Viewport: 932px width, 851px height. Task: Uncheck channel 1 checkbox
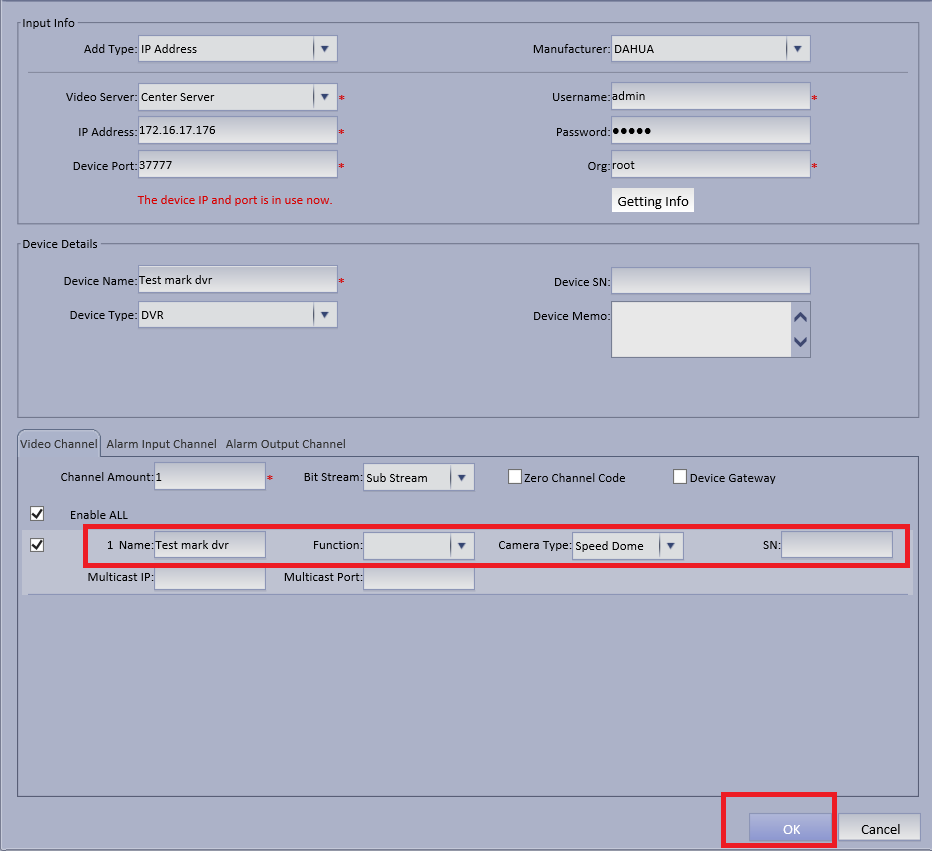tap(37, 545)
